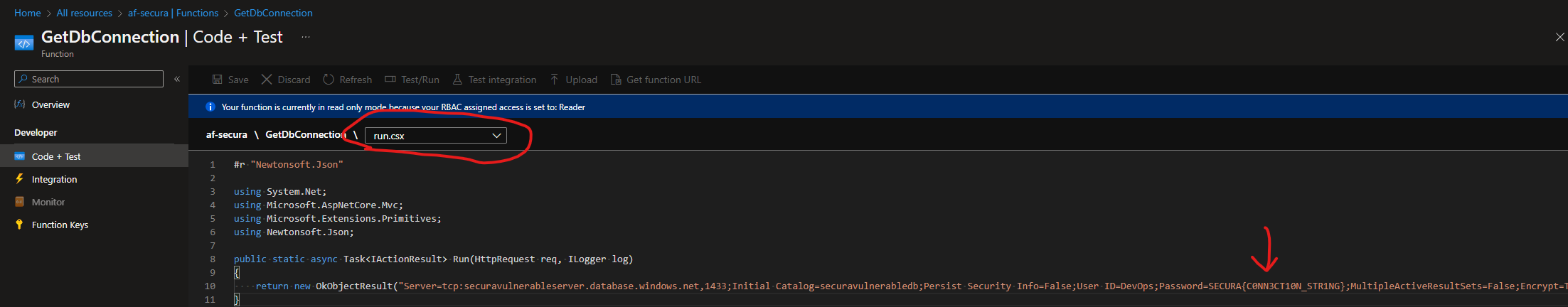Click the read-only mode banner message

403,107
